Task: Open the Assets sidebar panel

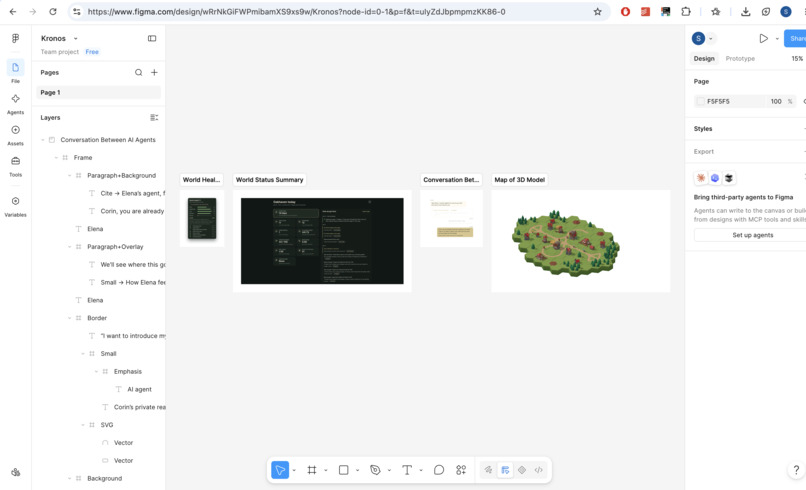Action: tap(15, 130)
